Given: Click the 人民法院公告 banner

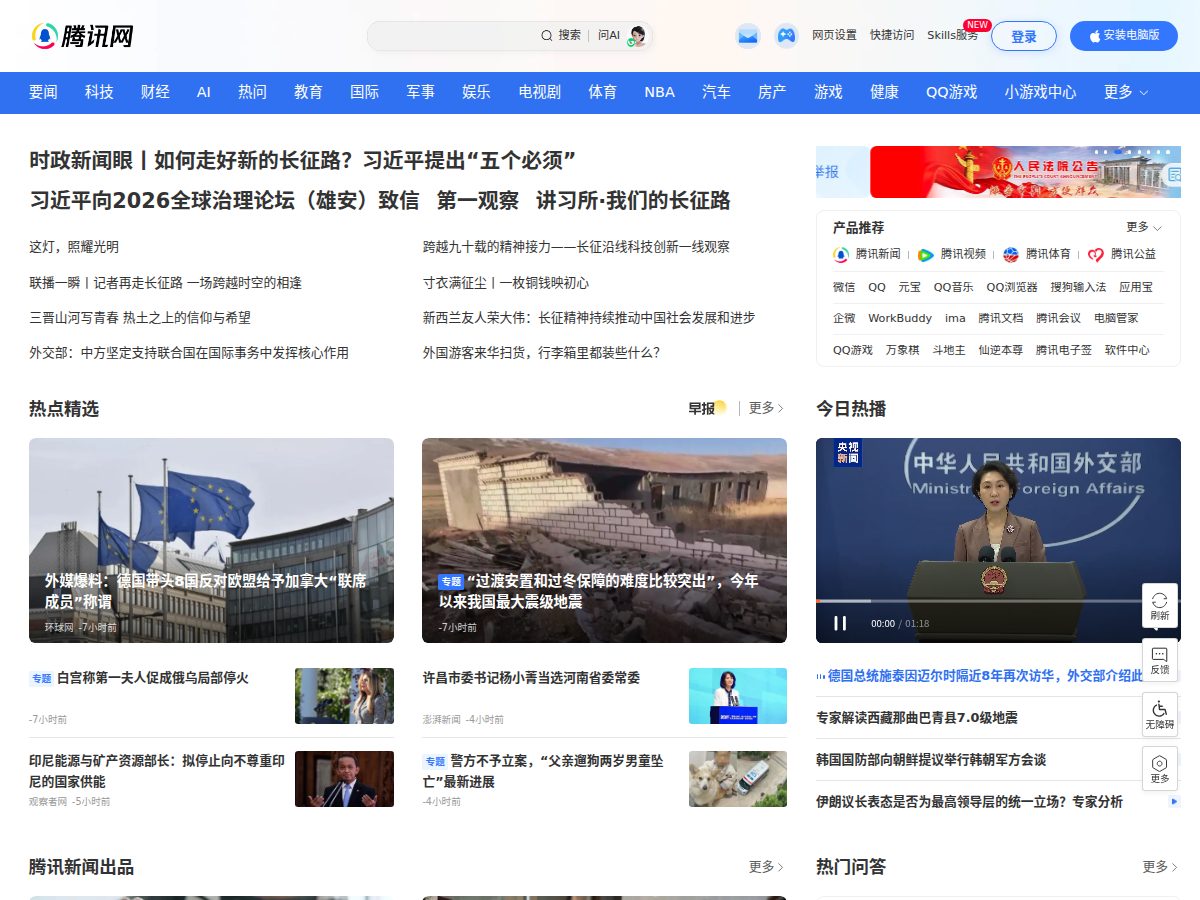Looking at the screenshot, I should (x=1025, y=172).
